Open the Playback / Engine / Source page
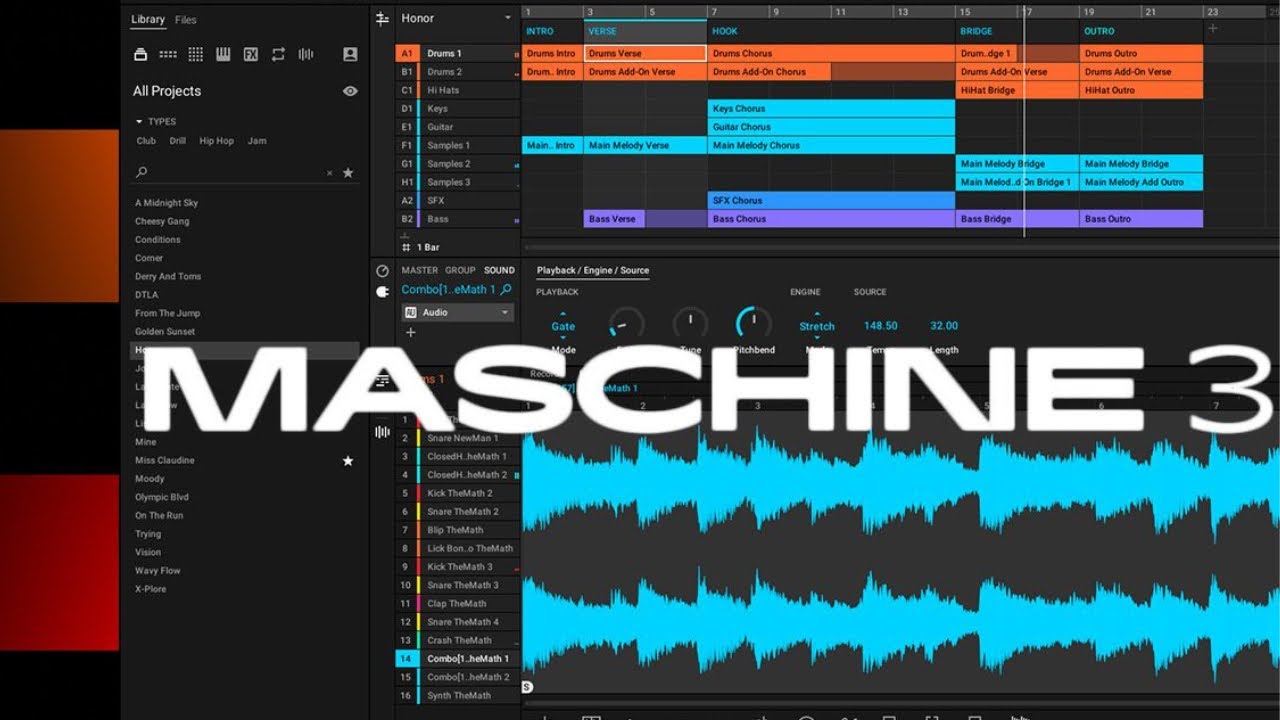 593,270
